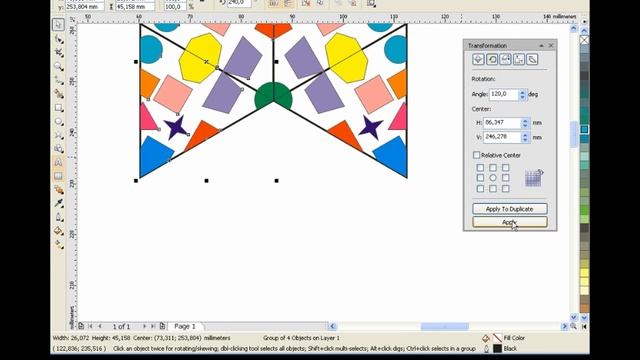Enable the Relative Center checkbox

coord(476,155)
